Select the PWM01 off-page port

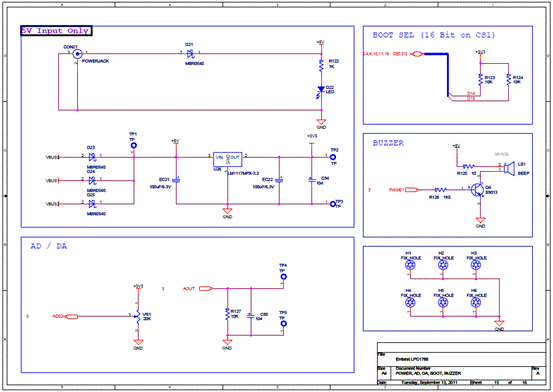[x=412, y=190]
